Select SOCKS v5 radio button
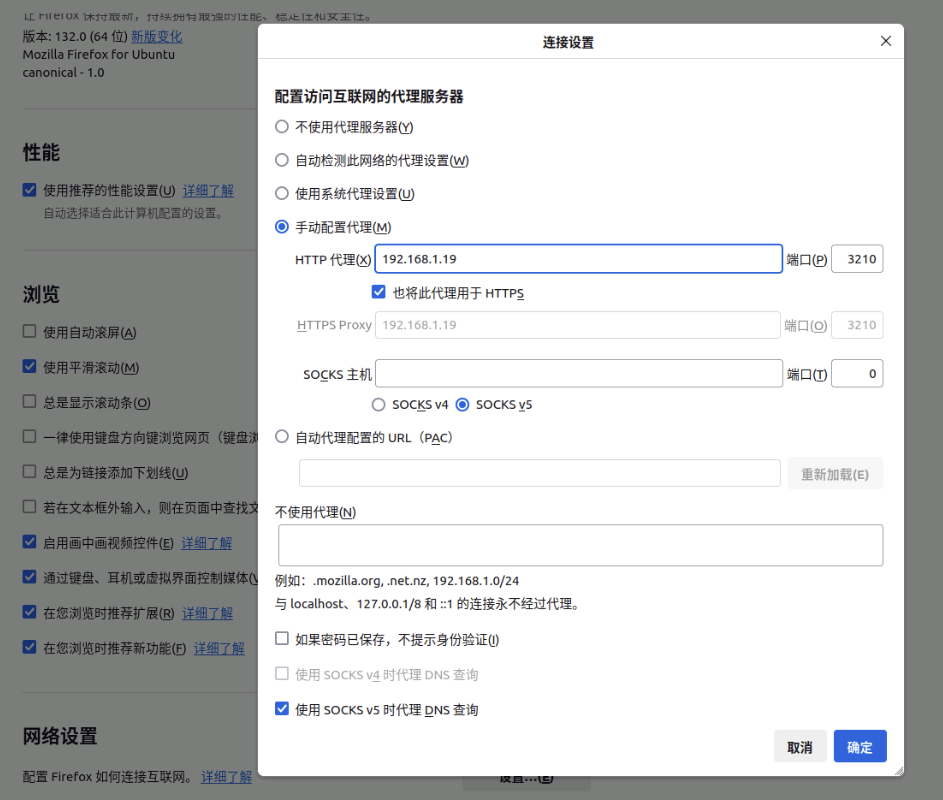943x800 pixels. pos(462,405)
